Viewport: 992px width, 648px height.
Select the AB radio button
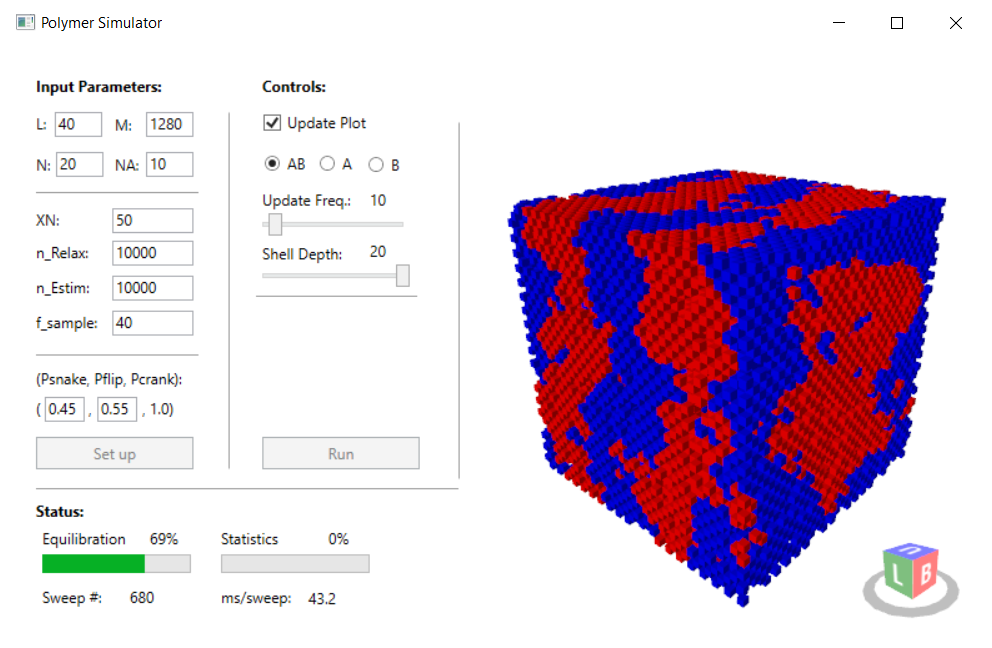(272, 164)
